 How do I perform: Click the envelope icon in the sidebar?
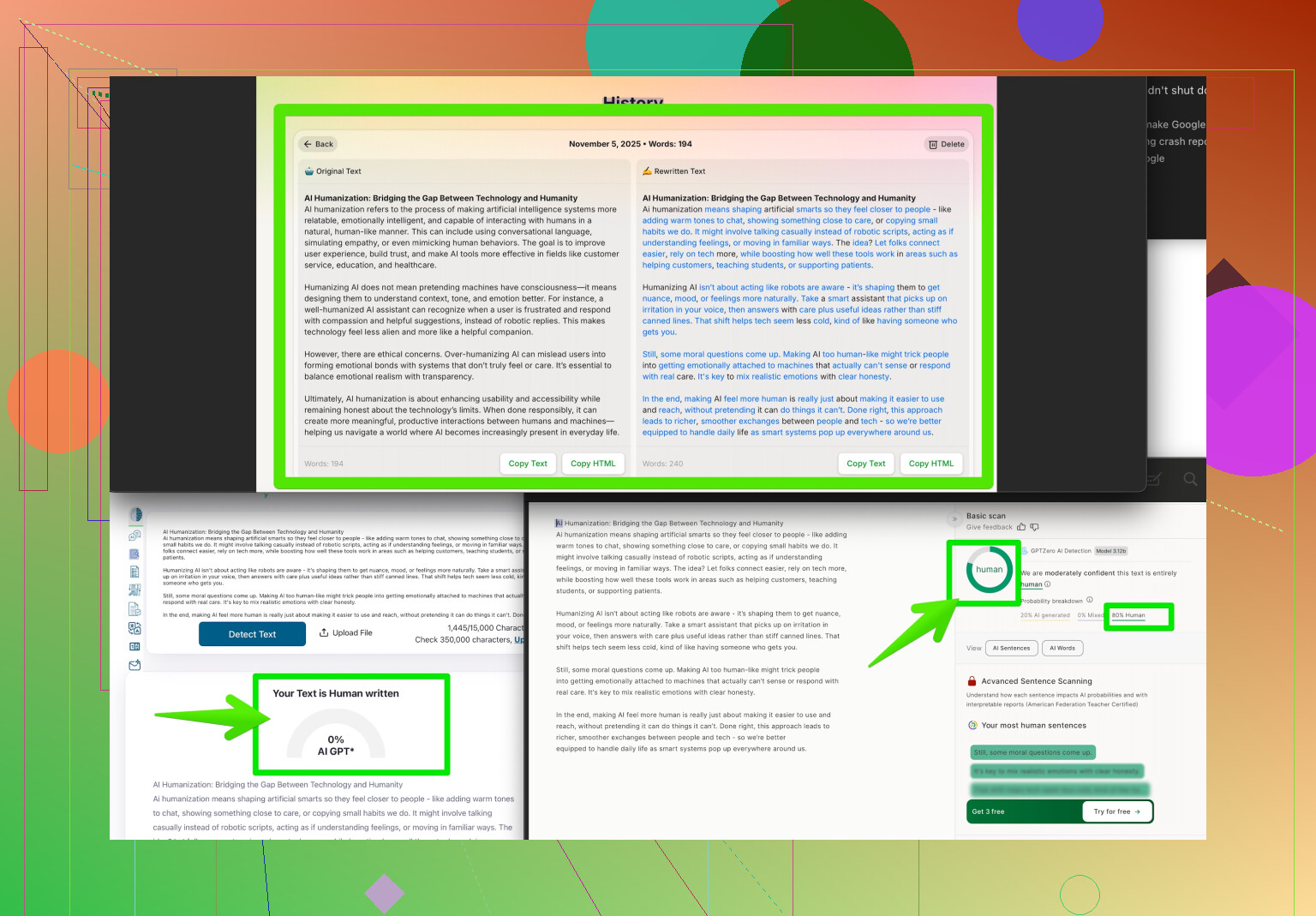coord(135,665)
